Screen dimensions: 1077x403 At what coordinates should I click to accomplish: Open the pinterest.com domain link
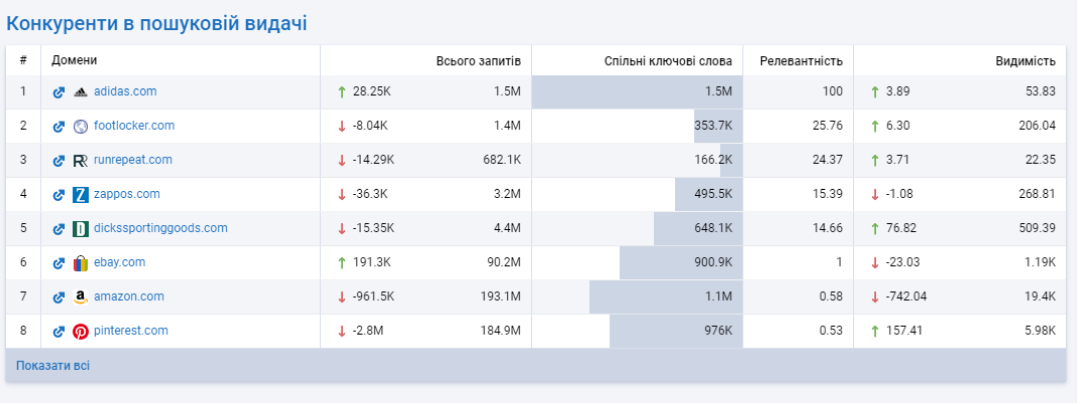point(131,331)
